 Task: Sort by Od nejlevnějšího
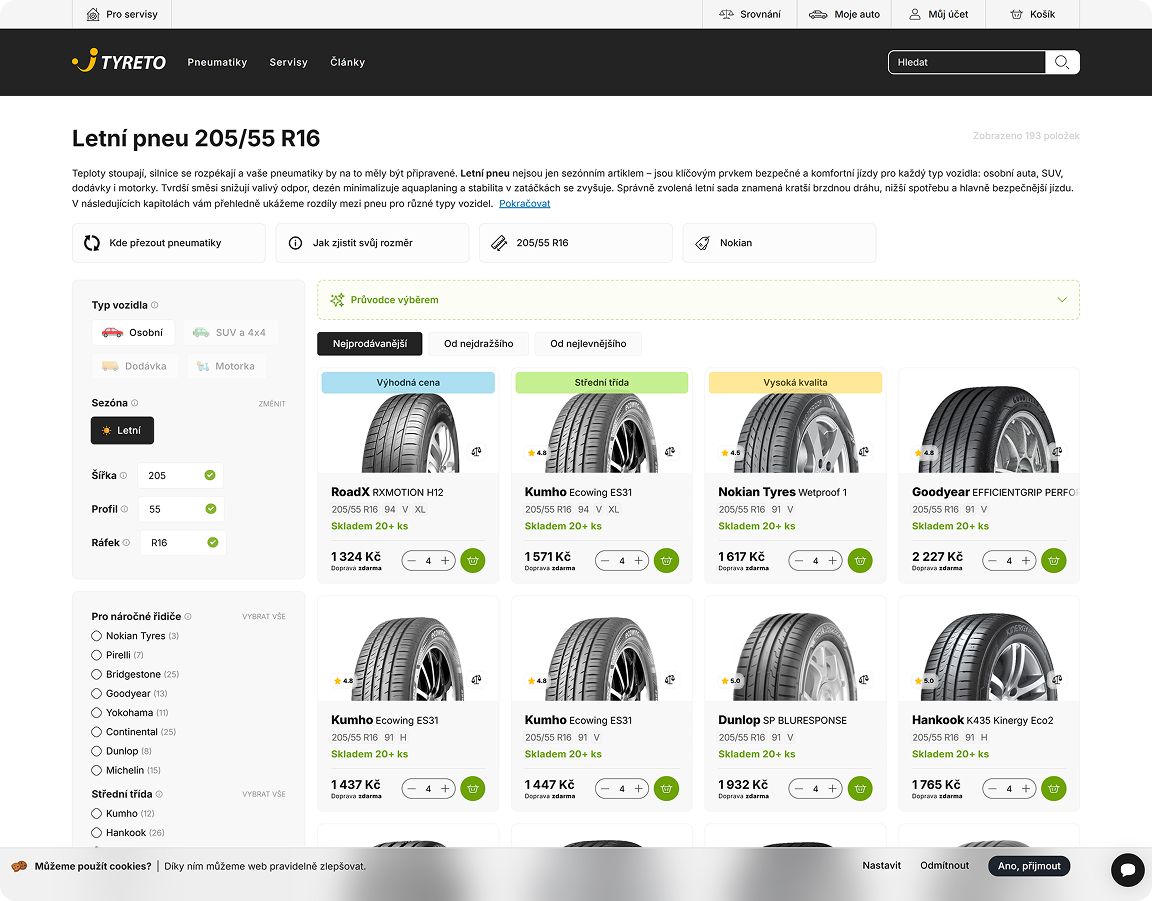pyautogui.click(x=588, y=343)
